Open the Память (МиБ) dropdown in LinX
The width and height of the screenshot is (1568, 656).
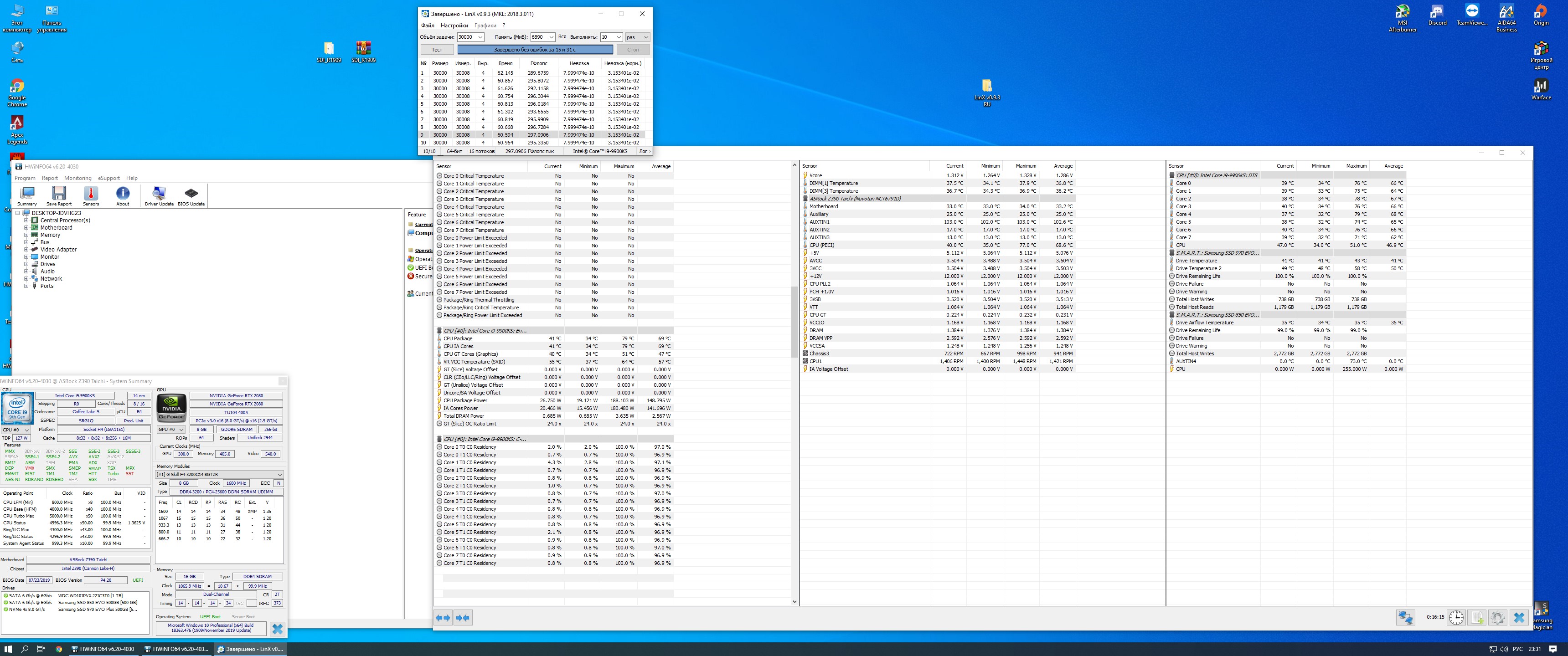tap(551, 37)
